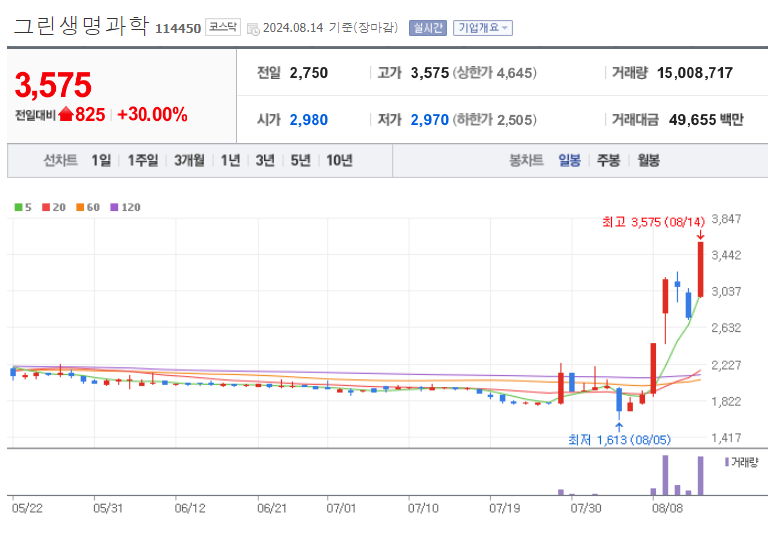Click the red up-arrow price change icon
768x540 pixels.
66,114
